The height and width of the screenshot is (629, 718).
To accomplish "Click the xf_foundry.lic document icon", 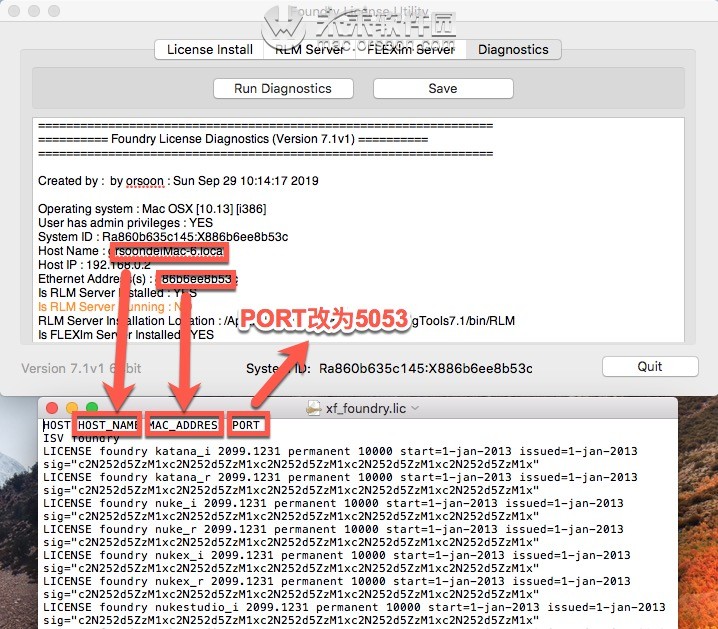I will 314,408.
